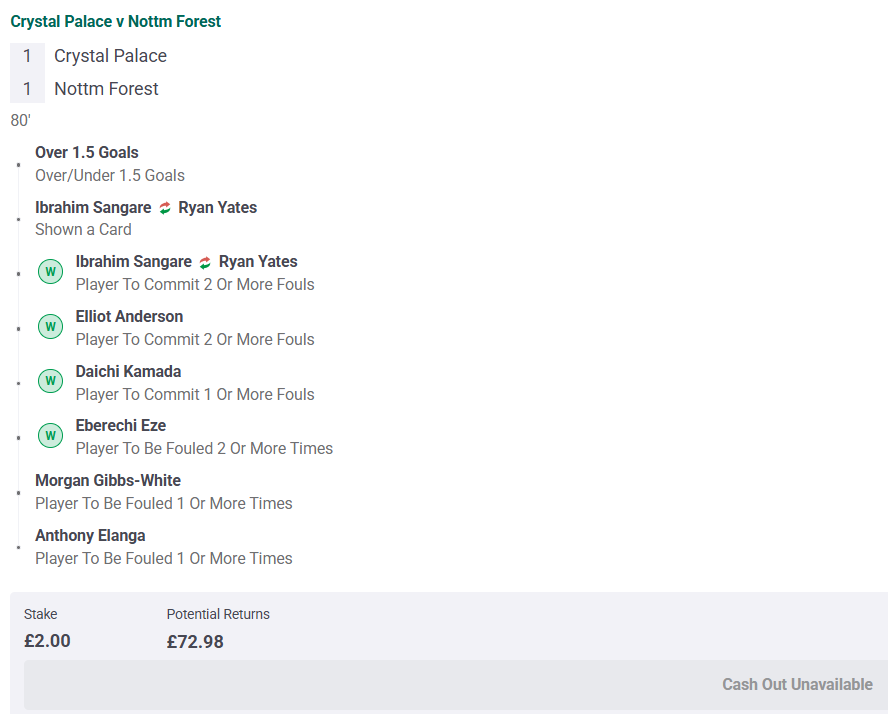The width and height of the screenshot is (888, 714).
Task: Select the Over 1.5 Goals selection
Action: coord(87,153)
